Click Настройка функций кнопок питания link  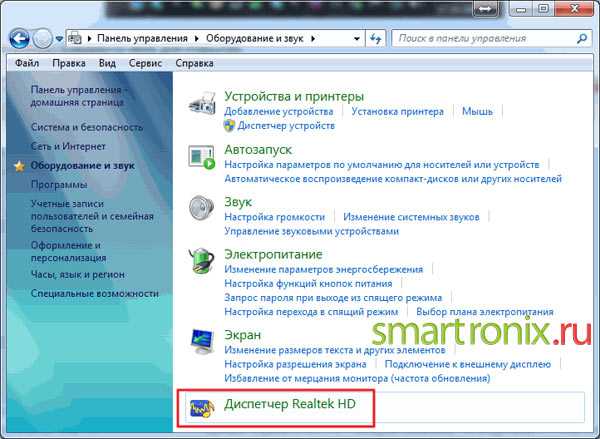[308, 284]
